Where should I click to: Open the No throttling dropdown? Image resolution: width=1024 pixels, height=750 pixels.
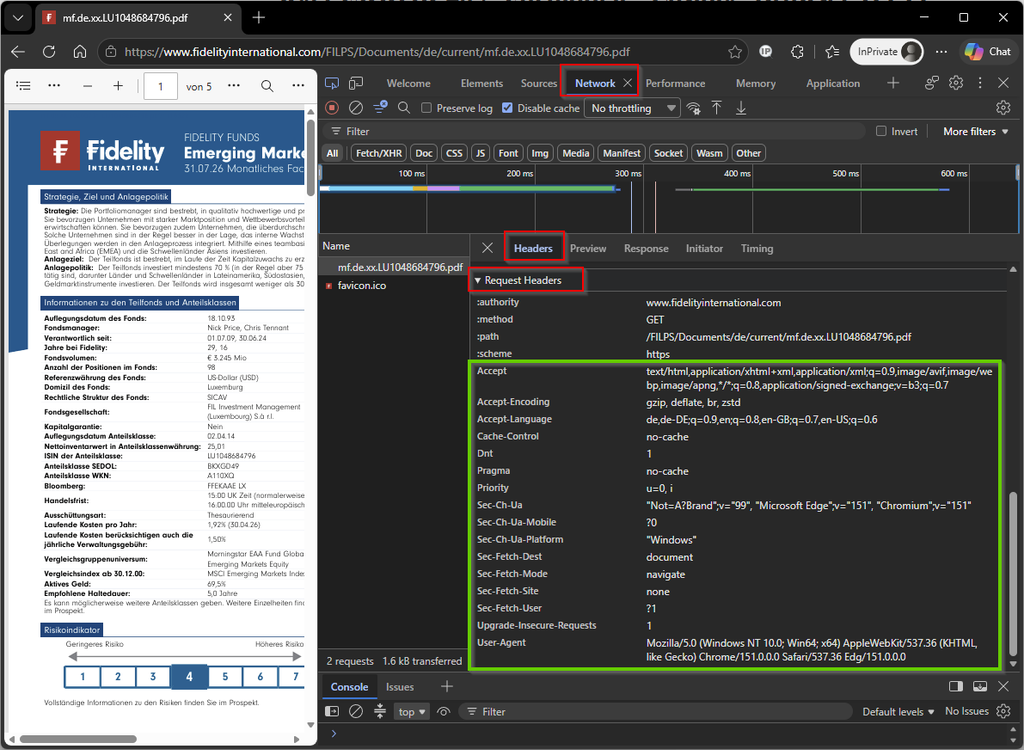tap(633, 108)
